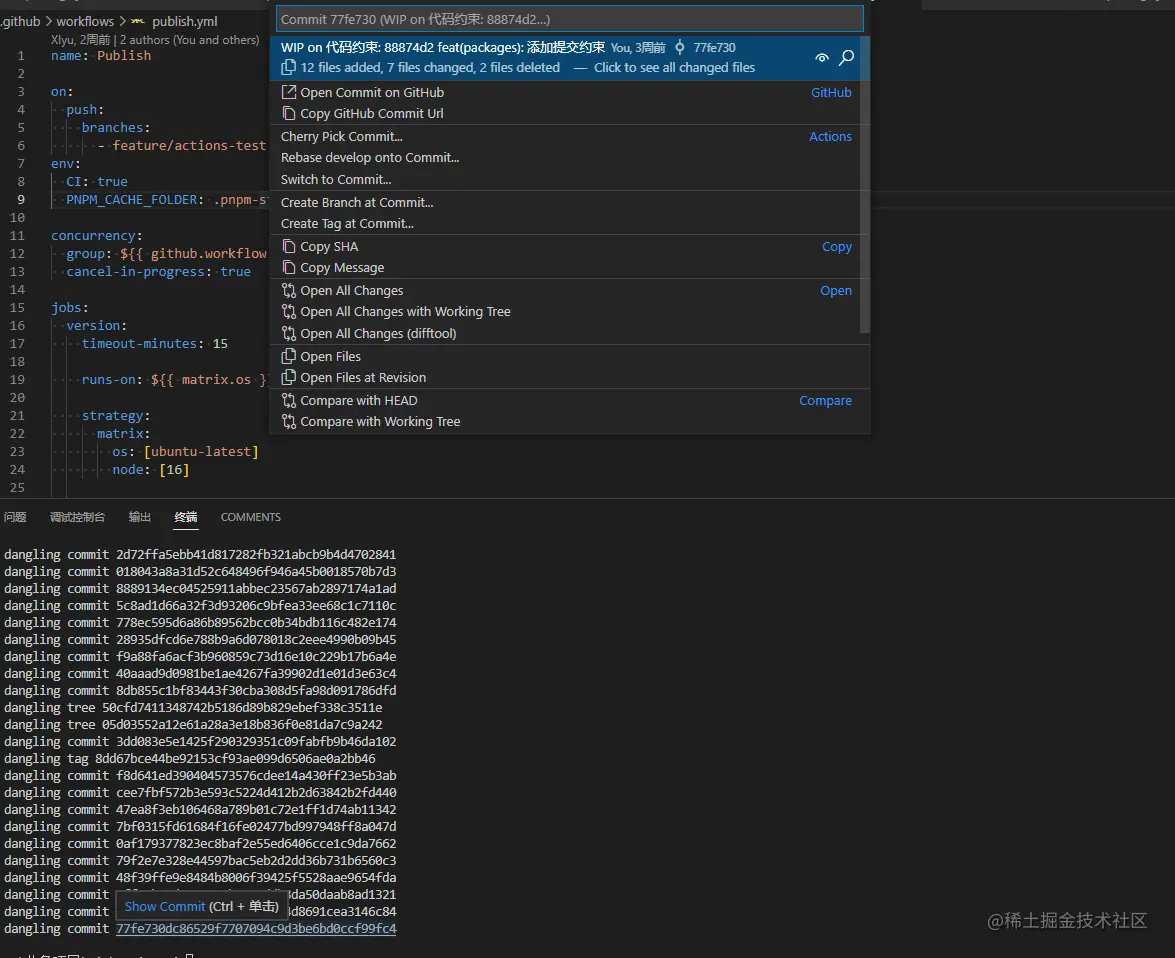Click to see all changed files

674,67
